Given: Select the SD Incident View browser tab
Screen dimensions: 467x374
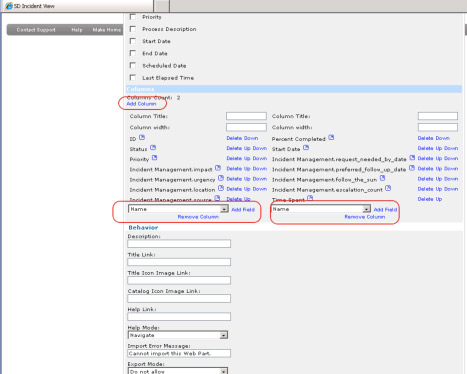Looking at the screenshot, I should click(77, 6).
